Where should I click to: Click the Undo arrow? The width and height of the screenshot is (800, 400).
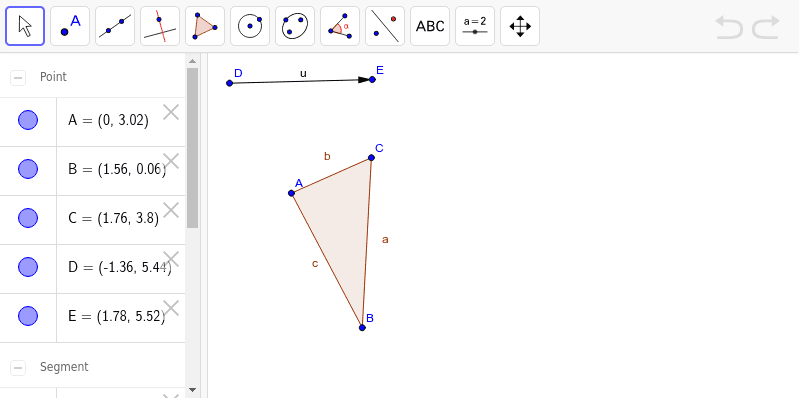tap(729, 27)
